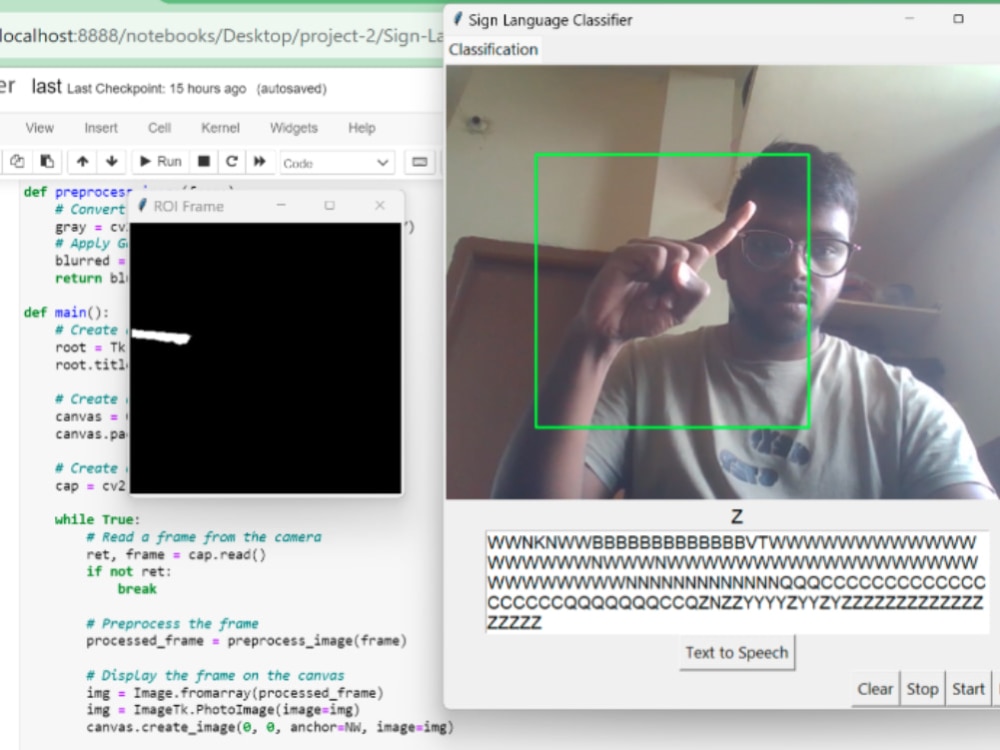Click the notebook title 'last'
This screenshot has width=1000, height=750.
[47, 87]
